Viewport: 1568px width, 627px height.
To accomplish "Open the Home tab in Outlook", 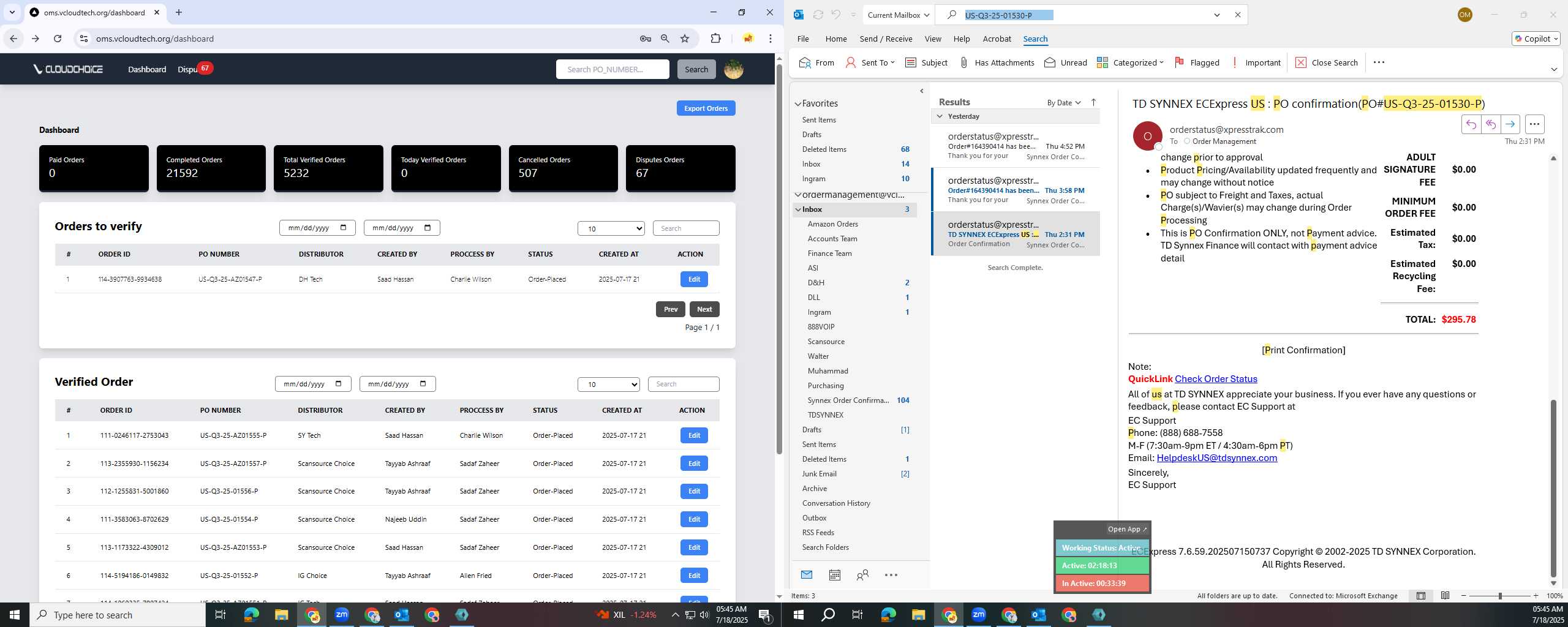I will (x=836, y=39).
